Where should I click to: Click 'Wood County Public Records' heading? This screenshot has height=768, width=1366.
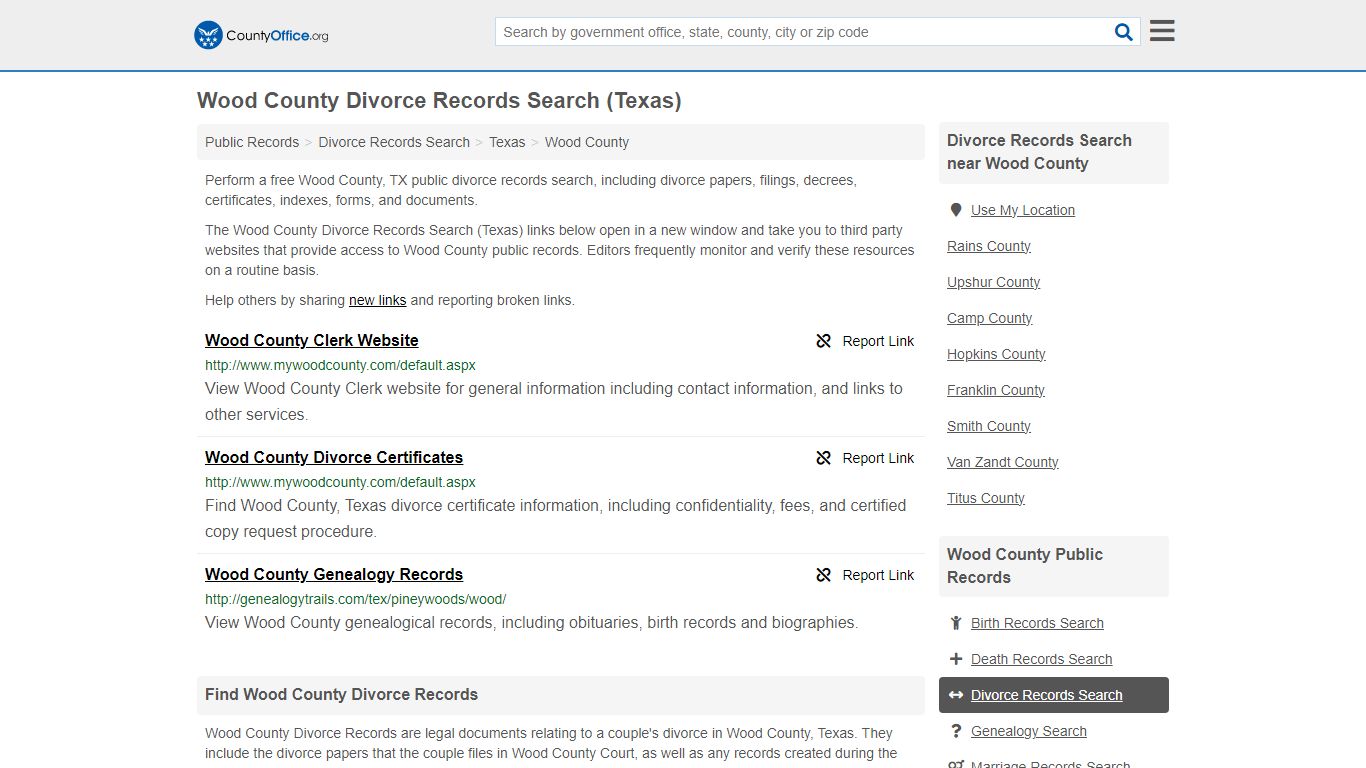(x=1025, y=566)
